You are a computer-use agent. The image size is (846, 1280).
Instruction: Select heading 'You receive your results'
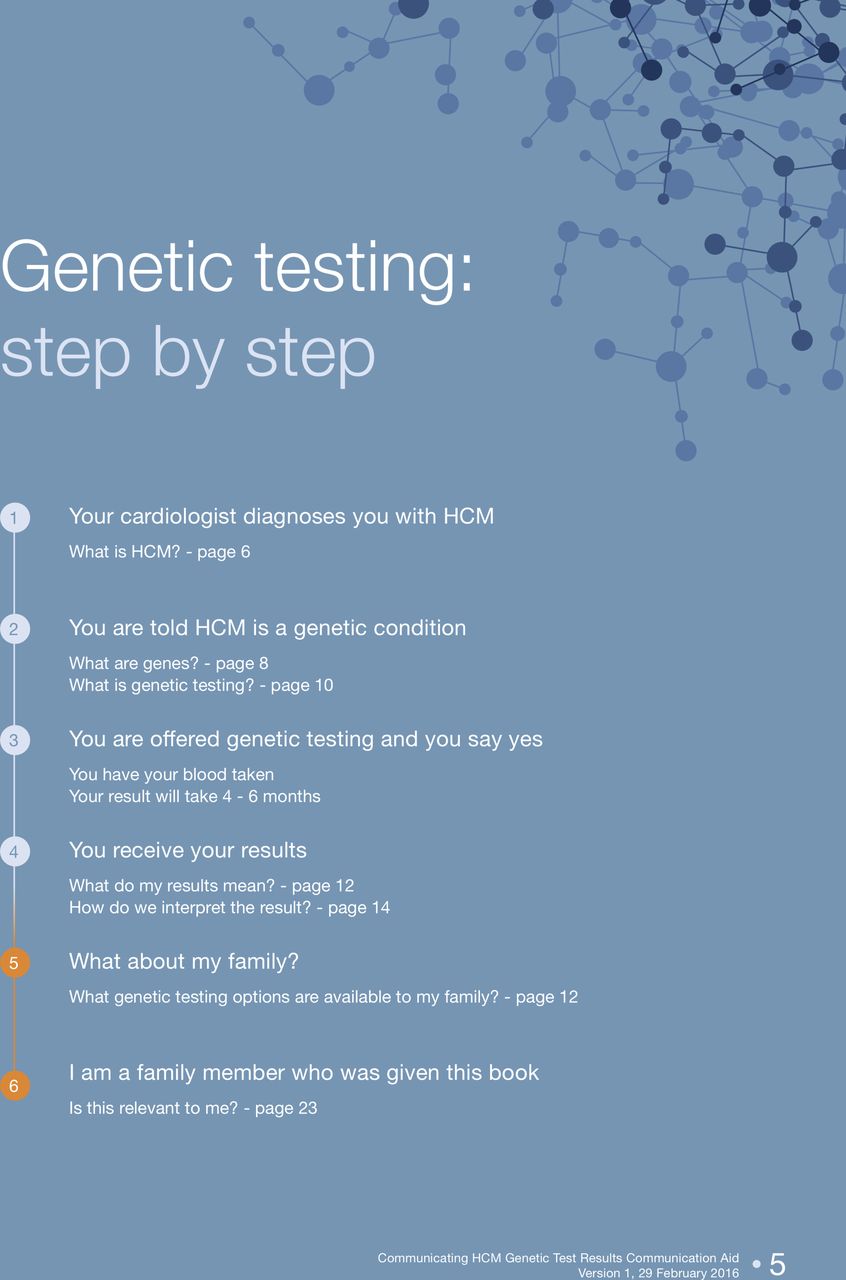[x=188, y=851]
